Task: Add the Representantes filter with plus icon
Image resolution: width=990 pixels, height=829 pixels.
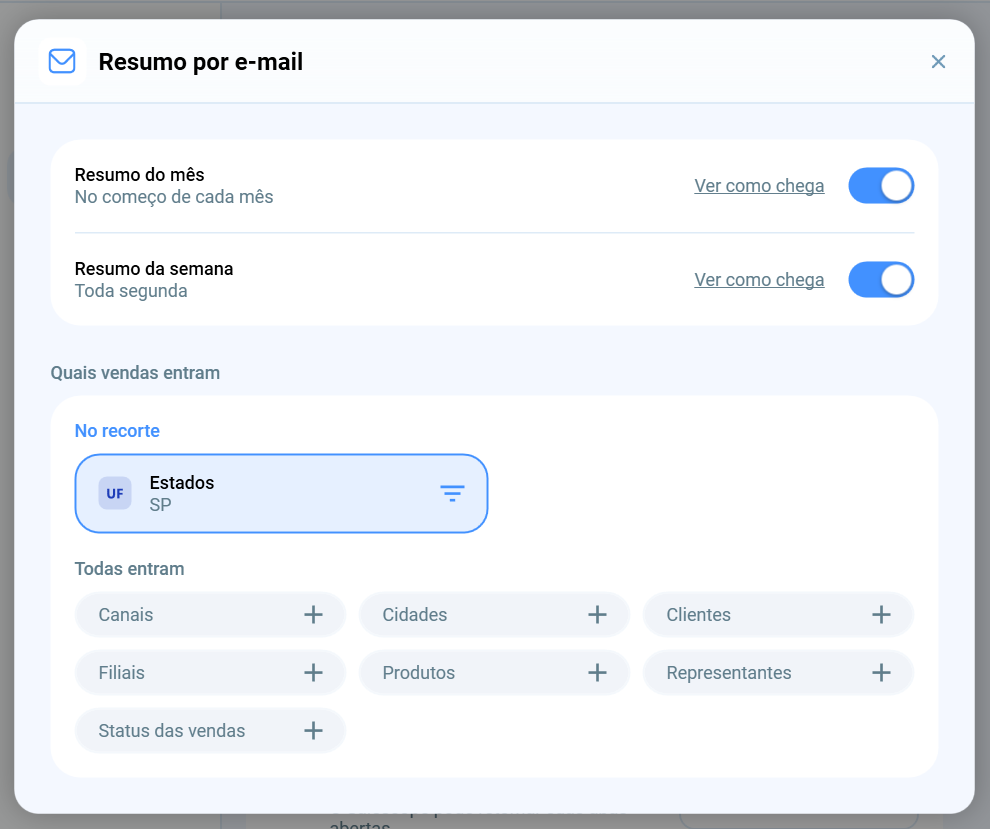Action: pos(881,672)
